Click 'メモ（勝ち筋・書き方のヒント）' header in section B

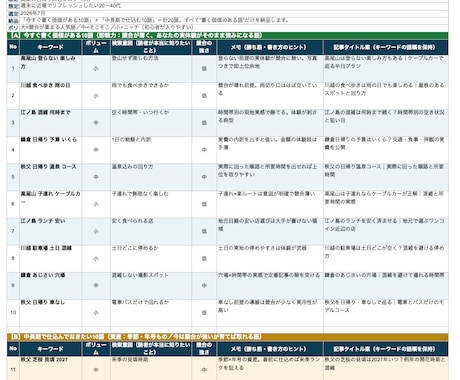coord(270,349)
